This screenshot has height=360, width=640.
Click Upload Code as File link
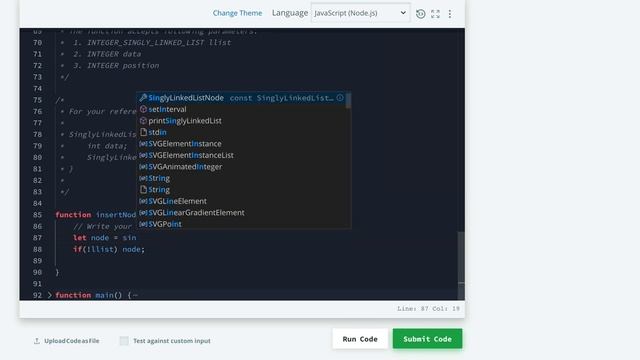pos(72,340)
